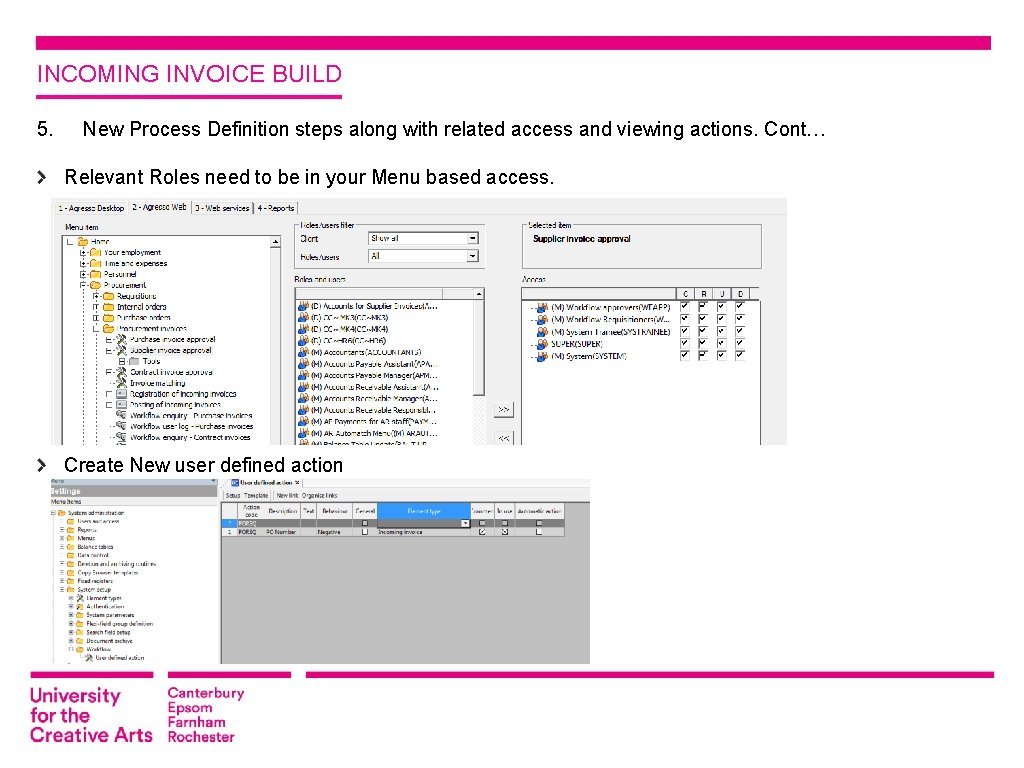Click the Invoice matching step icon

[122, 383]
